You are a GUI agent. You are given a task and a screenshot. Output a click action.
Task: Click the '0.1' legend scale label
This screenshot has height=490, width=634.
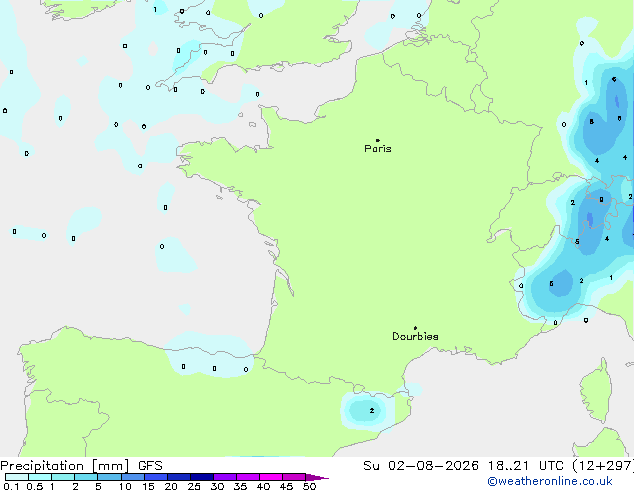click(x=11, y=486)
